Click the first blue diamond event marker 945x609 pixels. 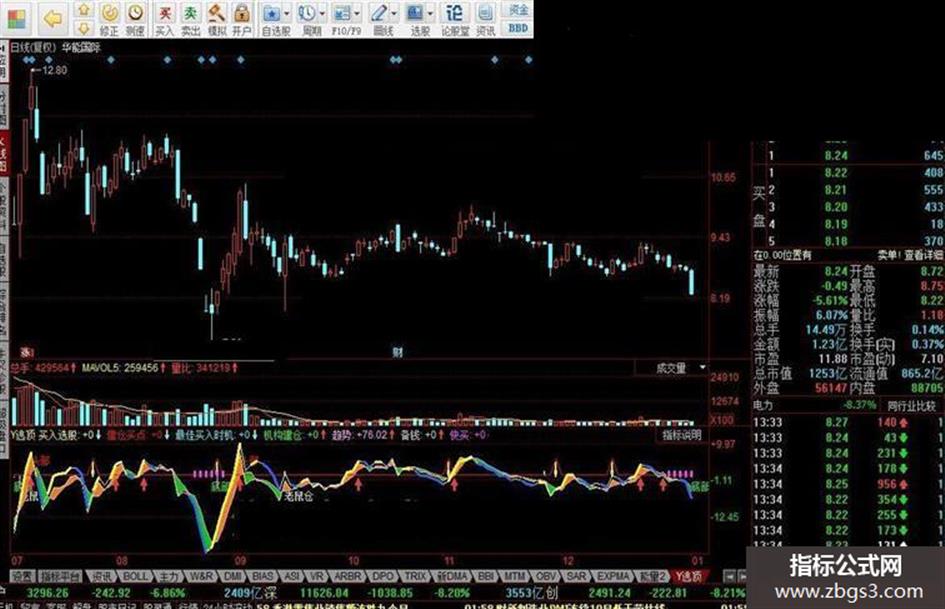click(x=25, y=60)
